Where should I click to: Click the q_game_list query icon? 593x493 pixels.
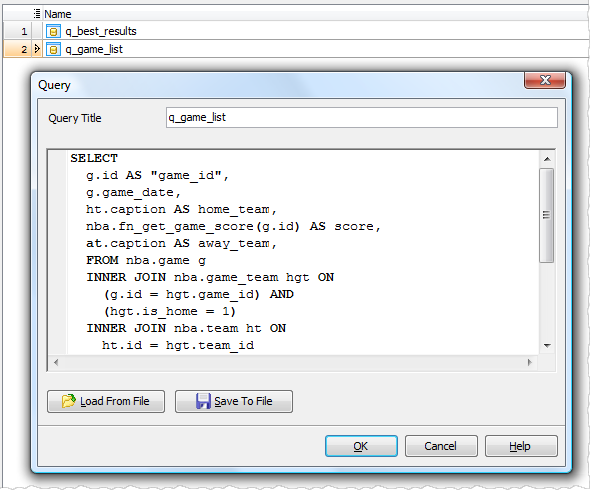click(53, 50)
